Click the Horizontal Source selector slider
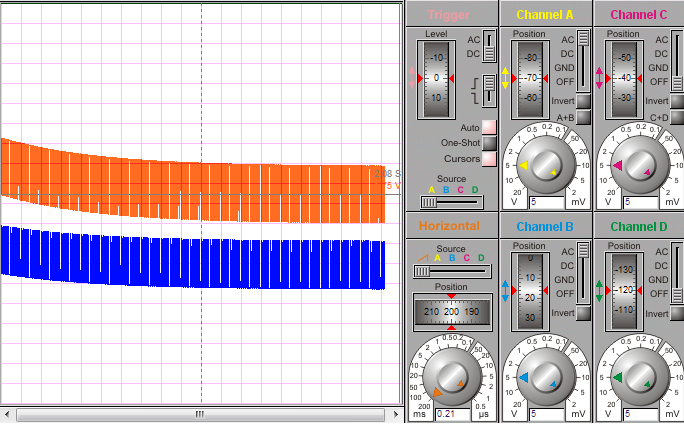This screenshot has width=684, height=425. coord(451,270)
